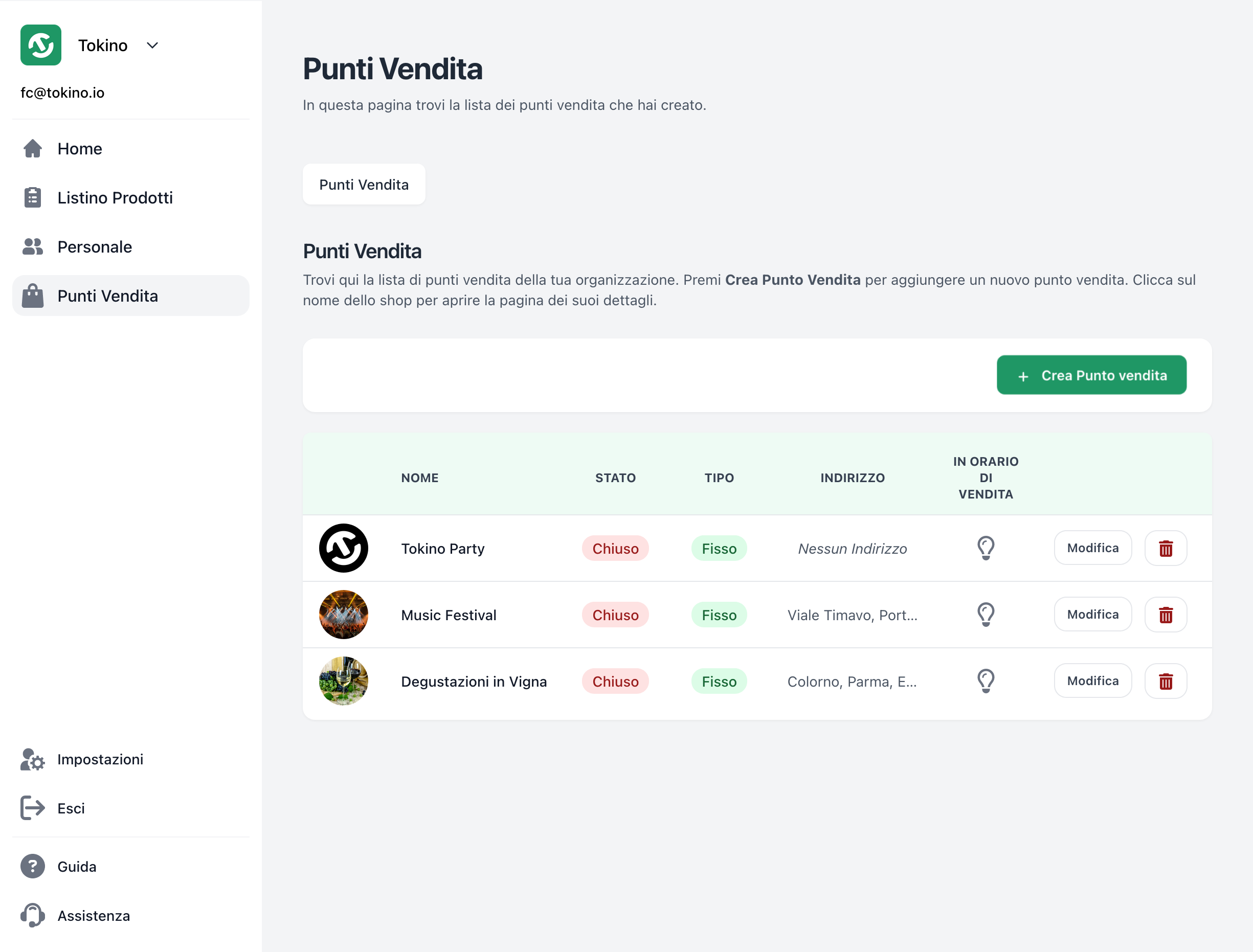The image size is (1253, 952).
Task: Toggle lightbulb for Tokino Party sales hours
Action: pyautogui.click(x=986, y=548)
